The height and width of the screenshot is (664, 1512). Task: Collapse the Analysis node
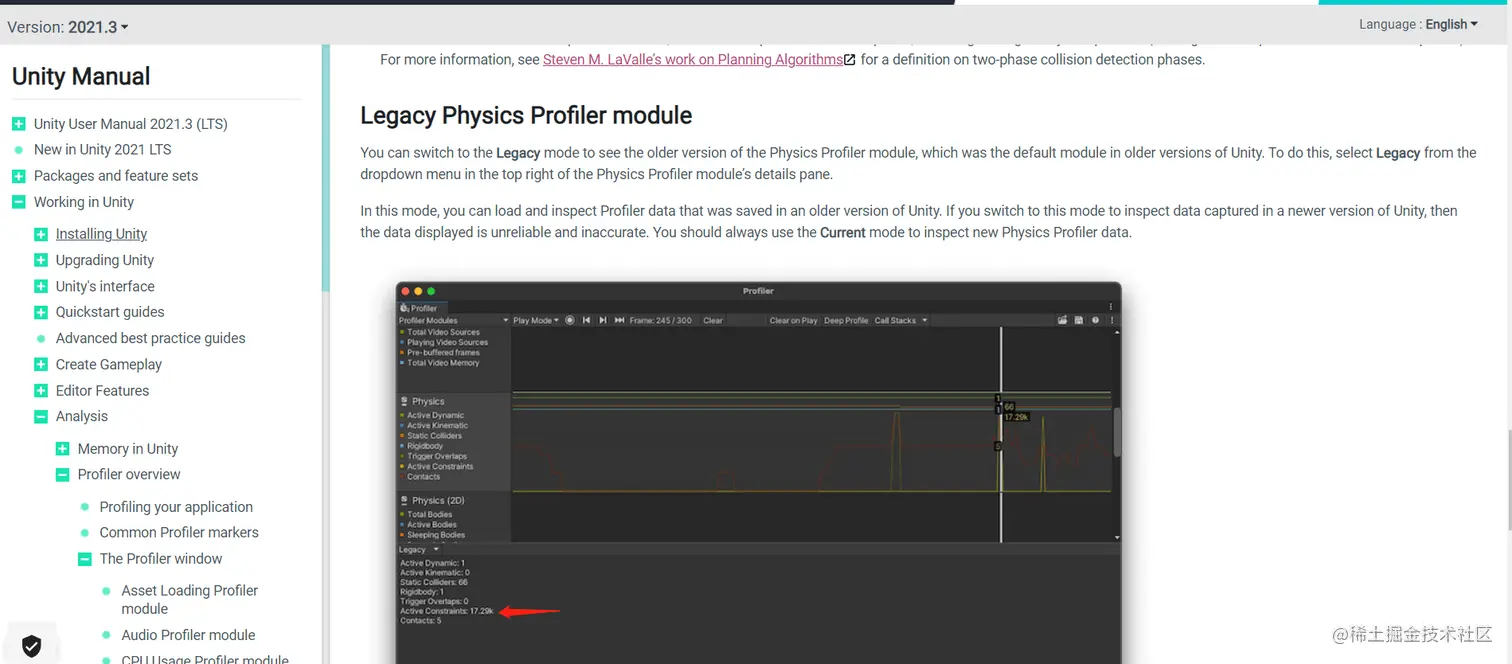[41, 417]
